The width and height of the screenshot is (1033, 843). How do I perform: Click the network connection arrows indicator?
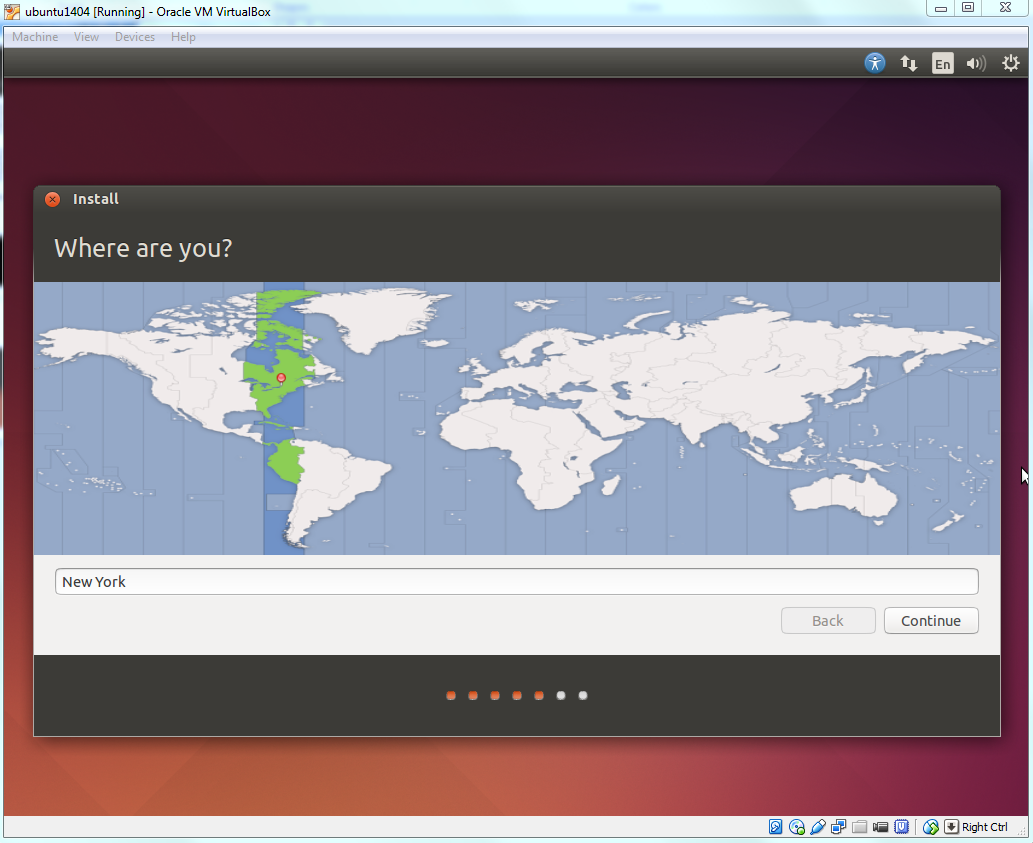[909, 63]
